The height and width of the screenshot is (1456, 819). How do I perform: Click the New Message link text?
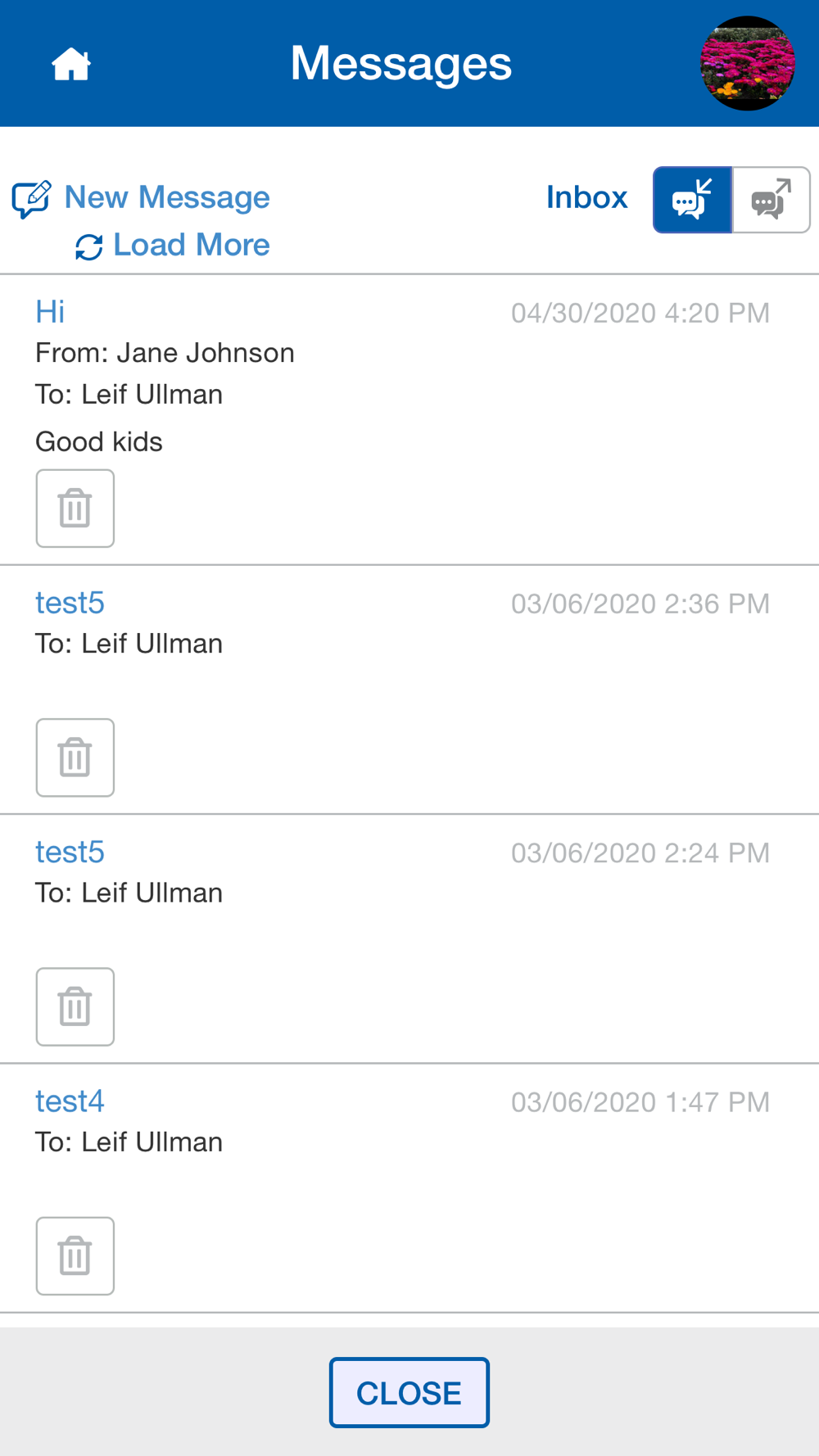(167, 197)
